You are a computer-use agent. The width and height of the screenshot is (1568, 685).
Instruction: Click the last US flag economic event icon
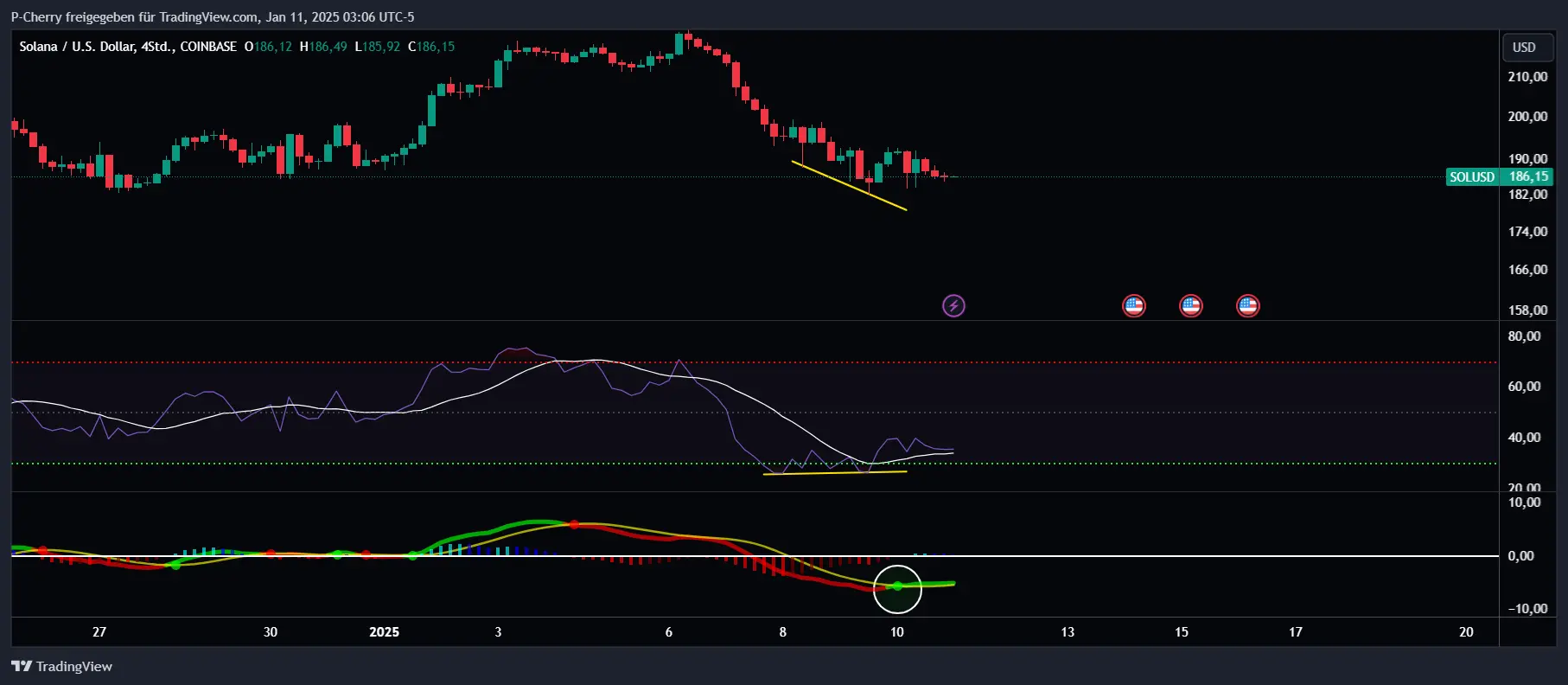click(x=1247, y=305)
